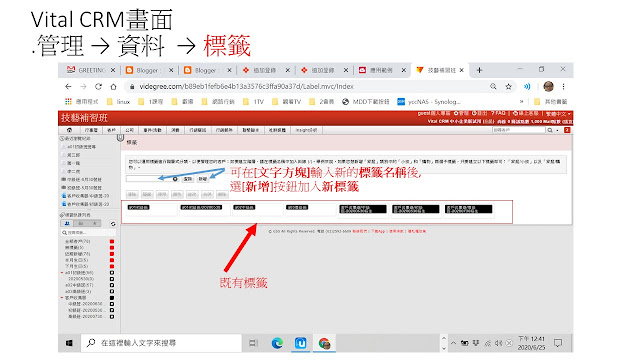Click the red swatch beside 無標籤(3)
The width and height of the screenshot is (640, 360).
[112, 247]
